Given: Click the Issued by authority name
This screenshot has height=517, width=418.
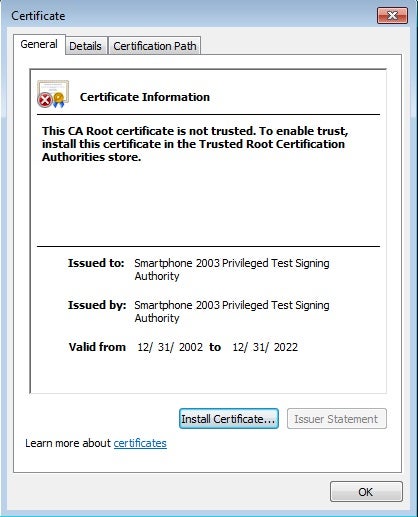Looking at the screenshot, I should [x=232, y=311].
